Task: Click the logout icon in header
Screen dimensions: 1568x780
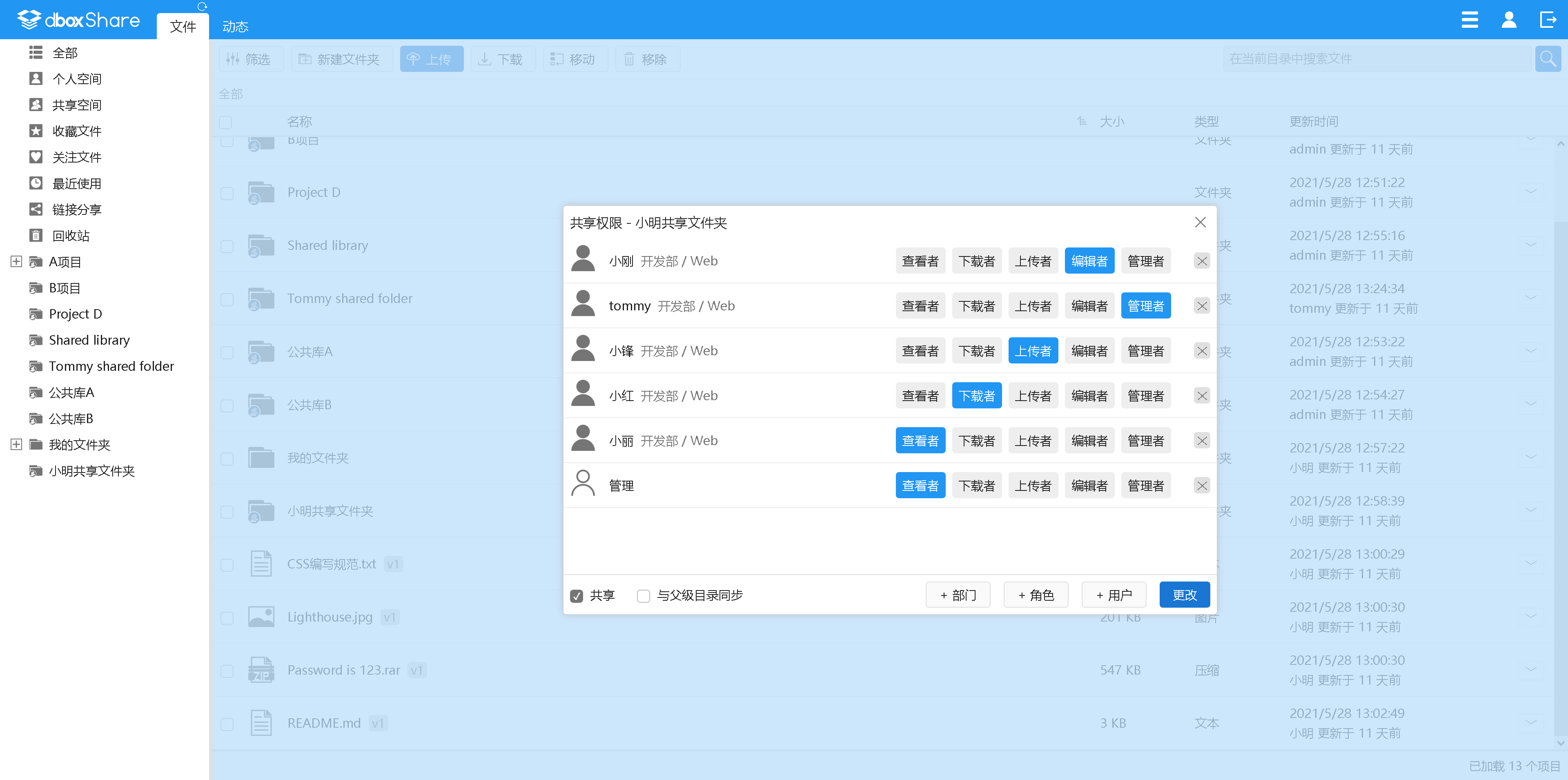Action: (x=1547, y=20)
